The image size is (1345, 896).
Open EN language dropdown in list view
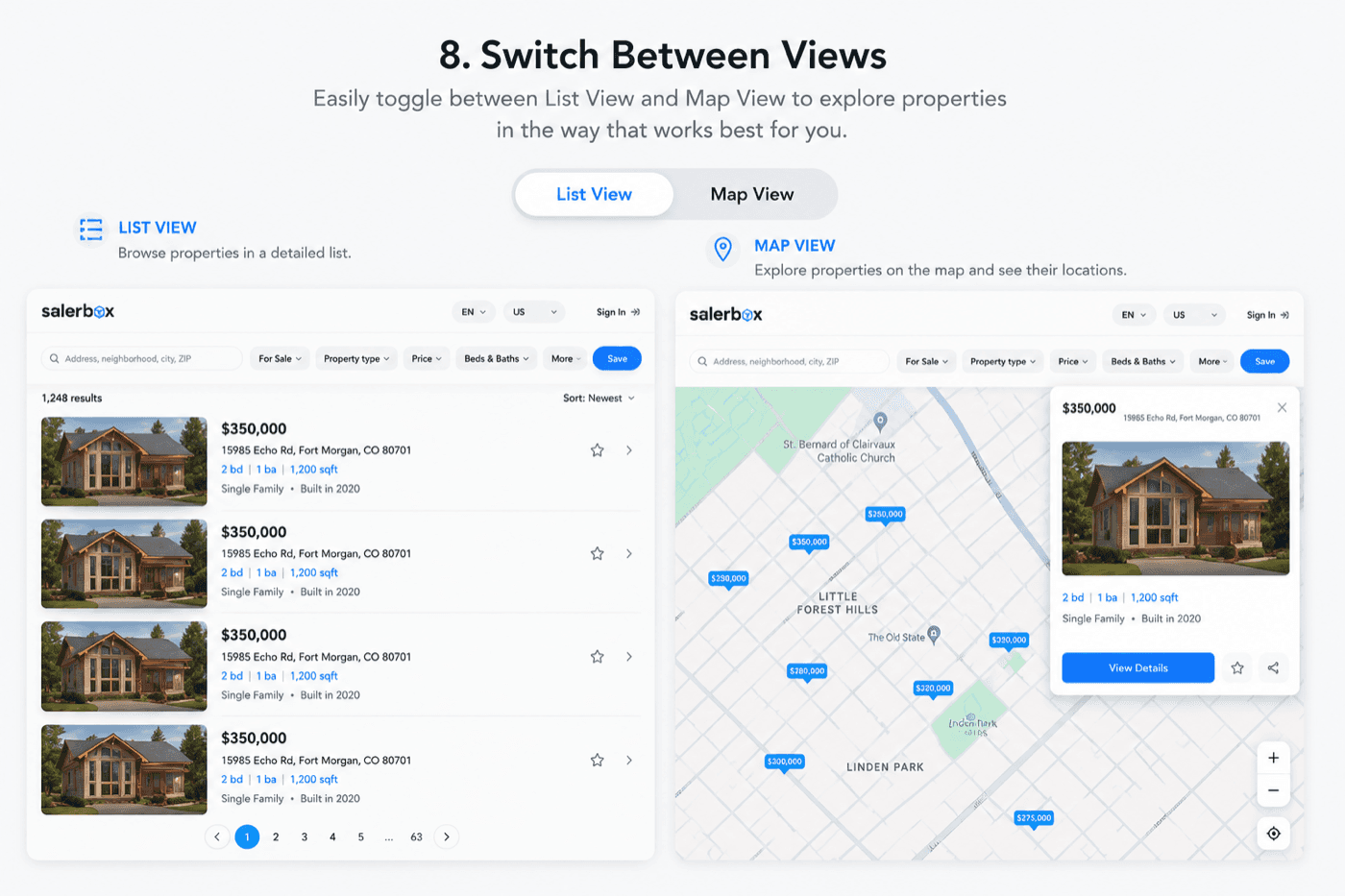point(474,312)
